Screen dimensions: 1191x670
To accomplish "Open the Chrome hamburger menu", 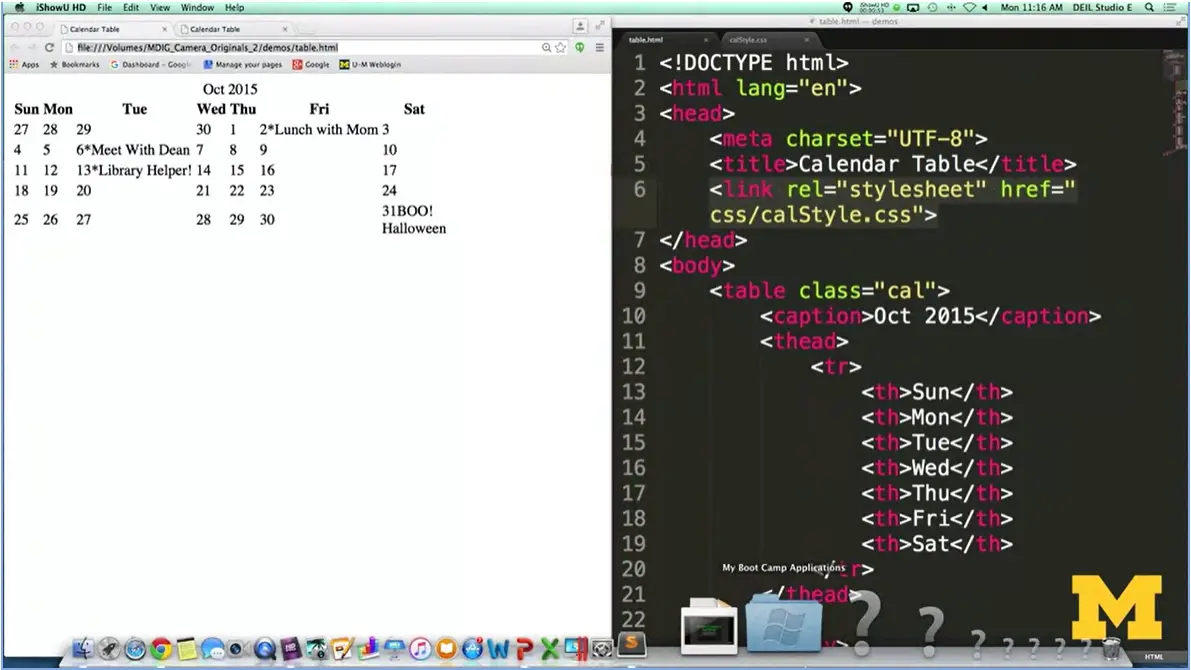I will tap(600, 47).
